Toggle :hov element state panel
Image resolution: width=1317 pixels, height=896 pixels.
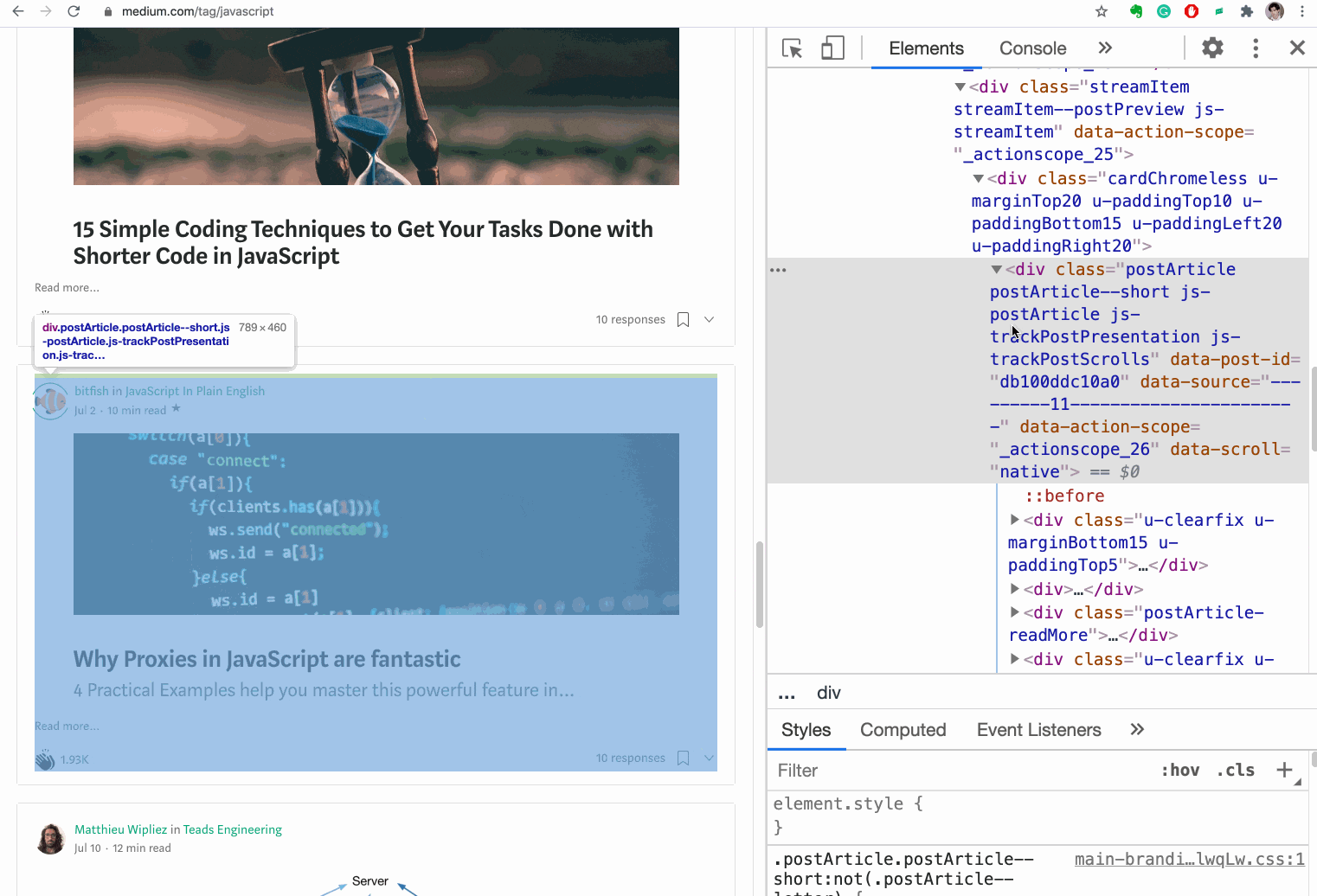tap(1179, 770)
